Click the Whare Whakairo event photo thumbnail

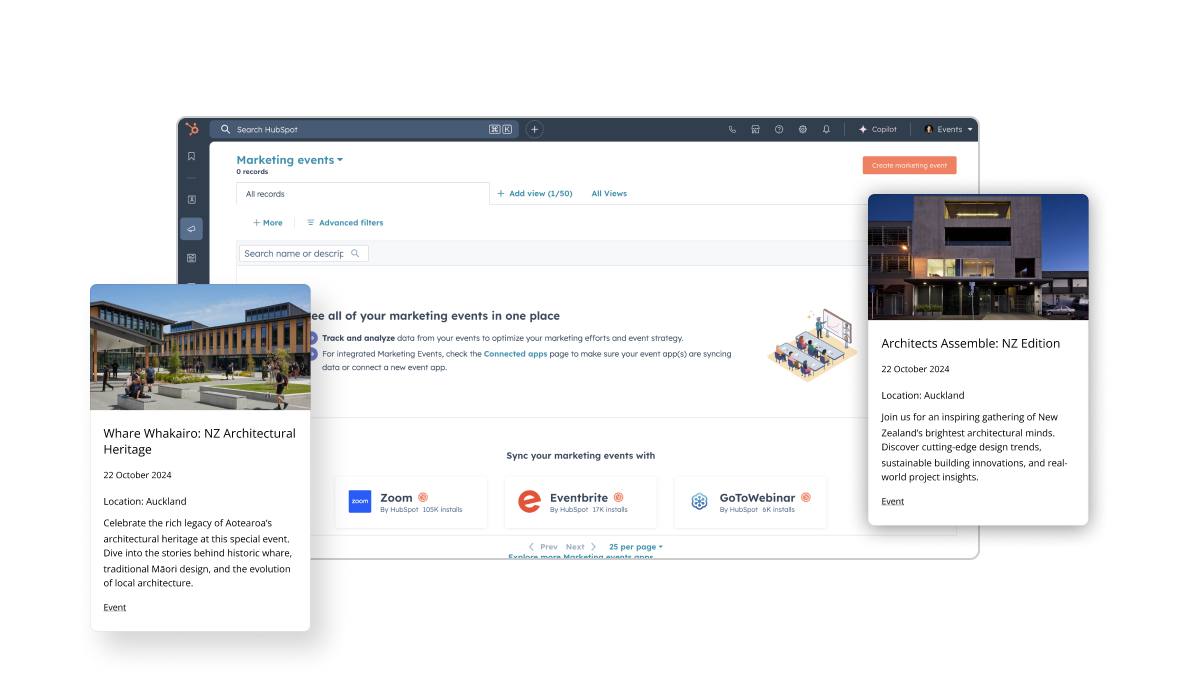[x=200, y=346]
